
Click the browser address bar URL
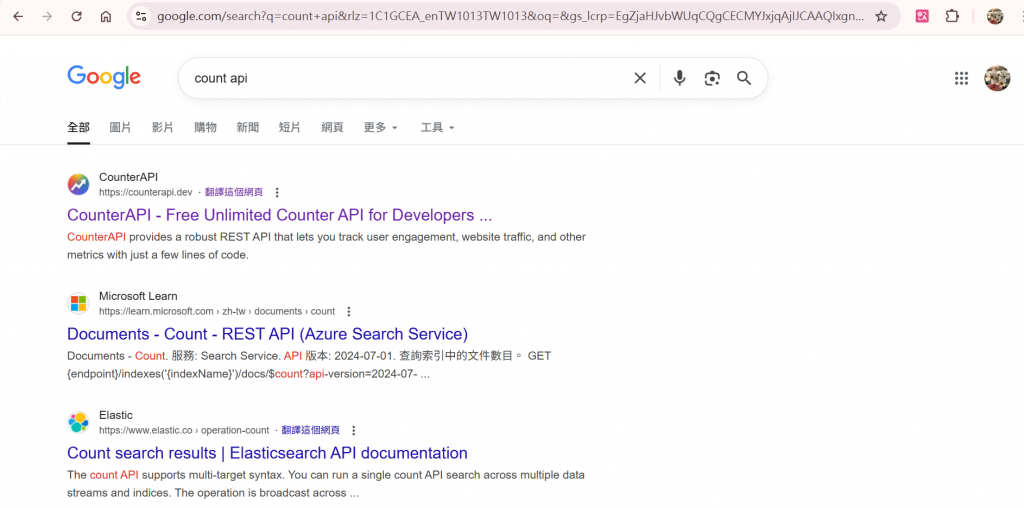click(x=510, y=16)
